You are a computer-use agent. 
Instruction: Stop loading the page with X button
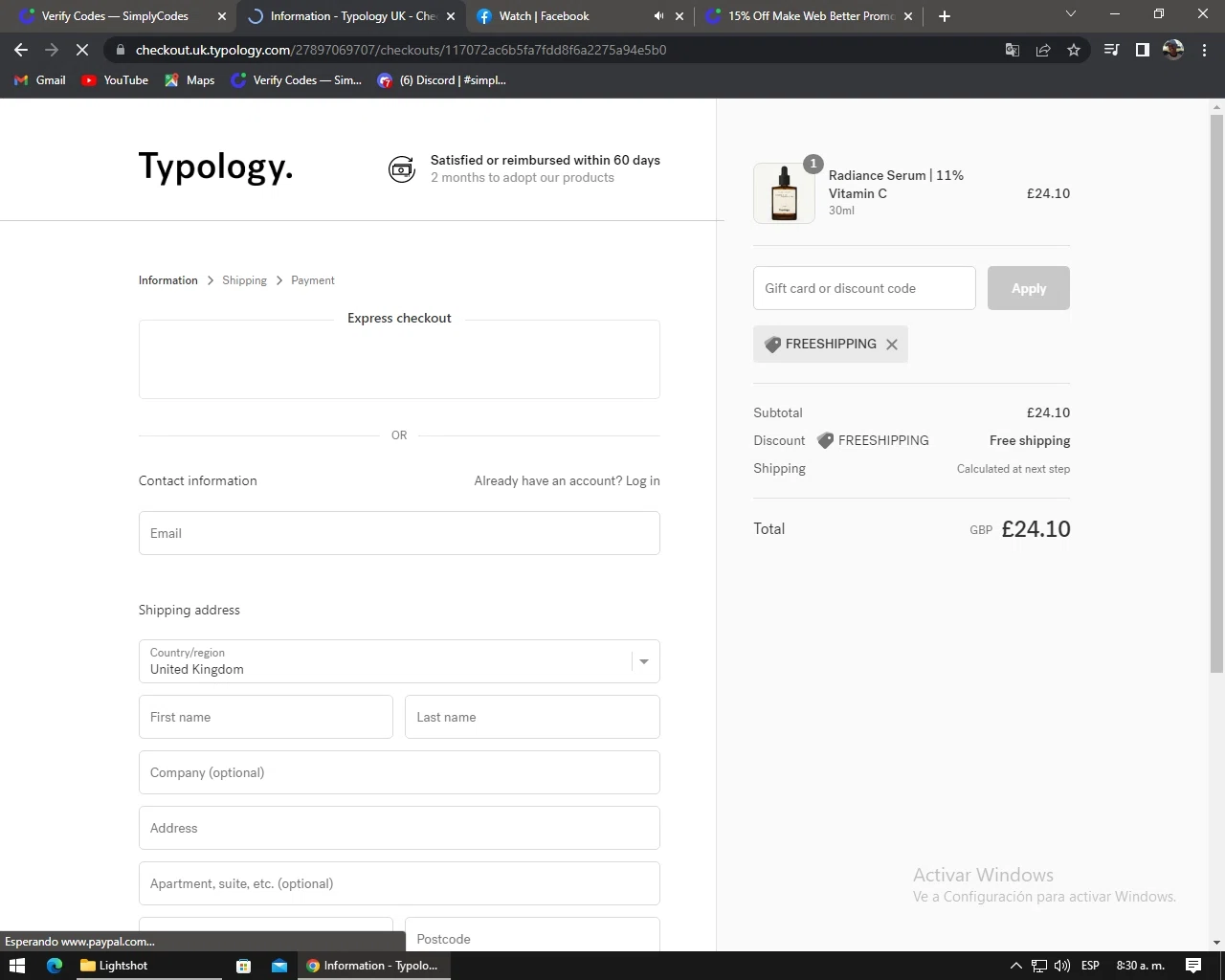82,50
